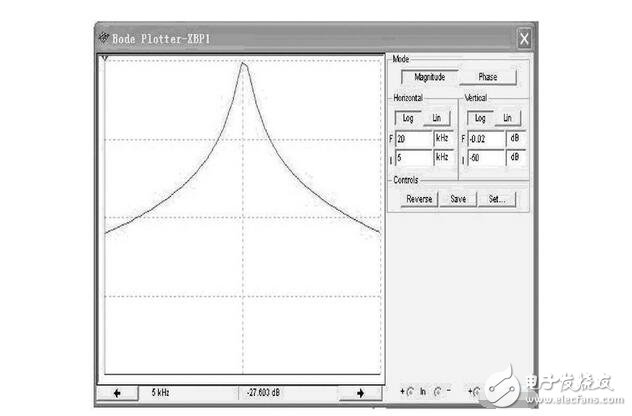
Task: Set vertical axis to Lin
Action: coord(509,117)
